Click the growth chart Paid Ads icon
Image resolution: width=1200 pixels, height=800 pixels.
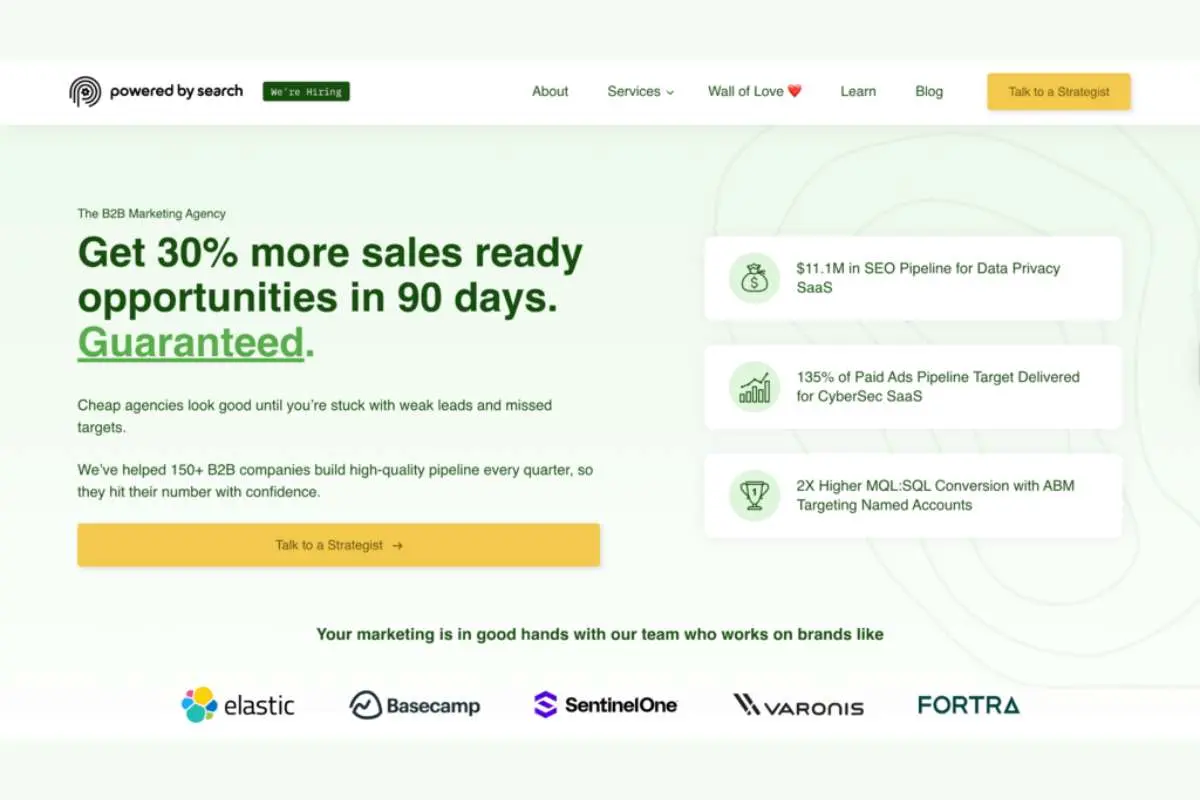click(754, 387)
